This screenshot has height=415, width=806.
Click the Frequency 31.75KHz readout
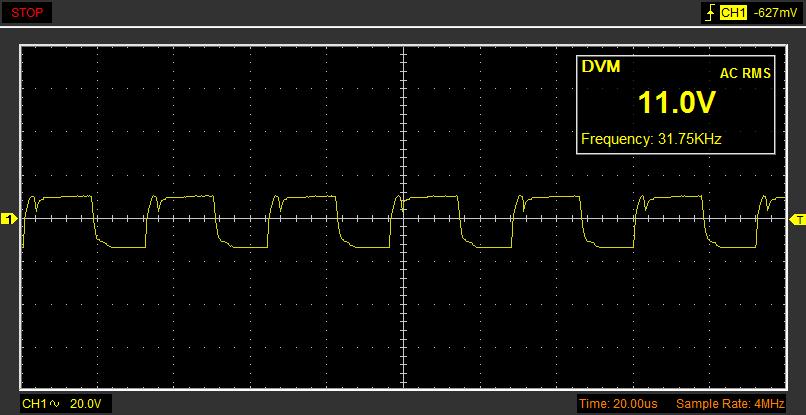point(651,139)
